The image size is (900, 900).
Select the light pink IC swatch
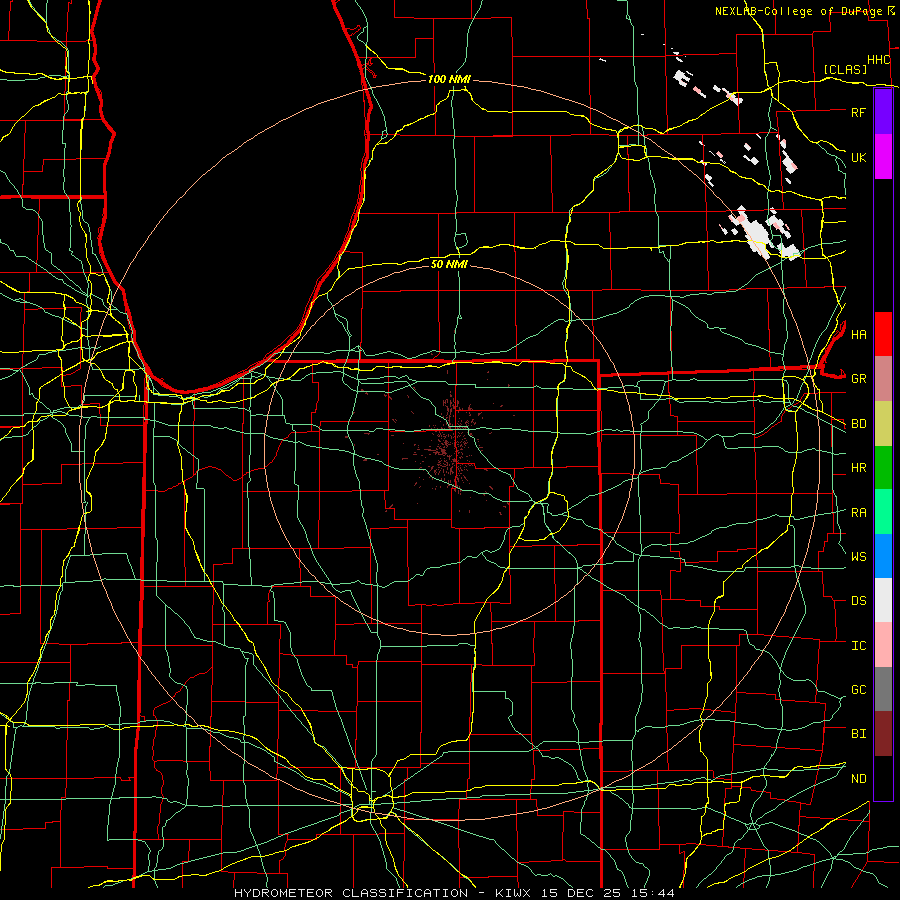point(883,645)
